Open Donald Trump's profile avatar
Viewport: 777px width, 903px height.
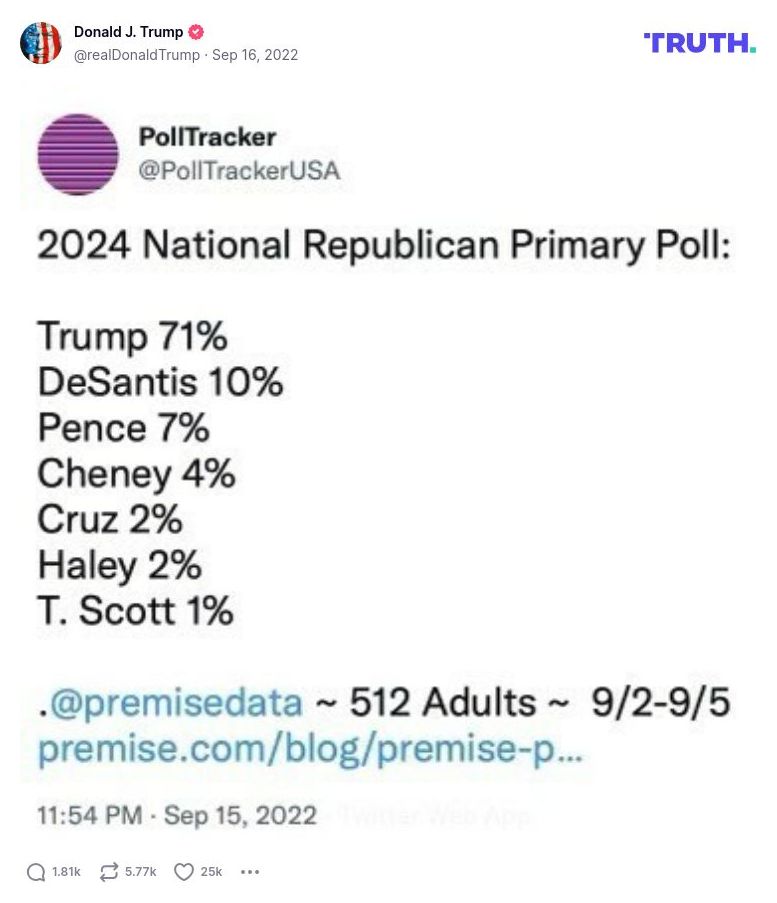tap(42, 44)
